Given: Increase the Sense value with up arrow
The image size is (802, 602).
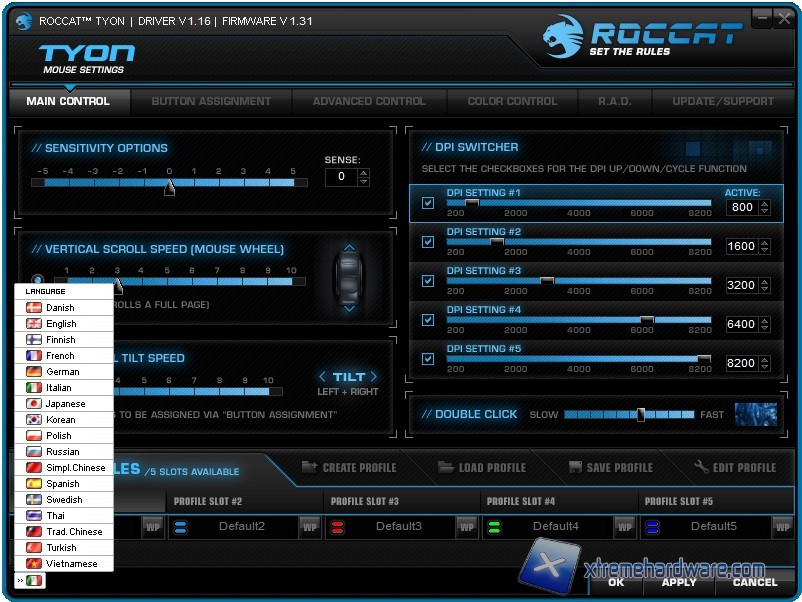Looking at the screenshot, I should click(x=363, y=172).
